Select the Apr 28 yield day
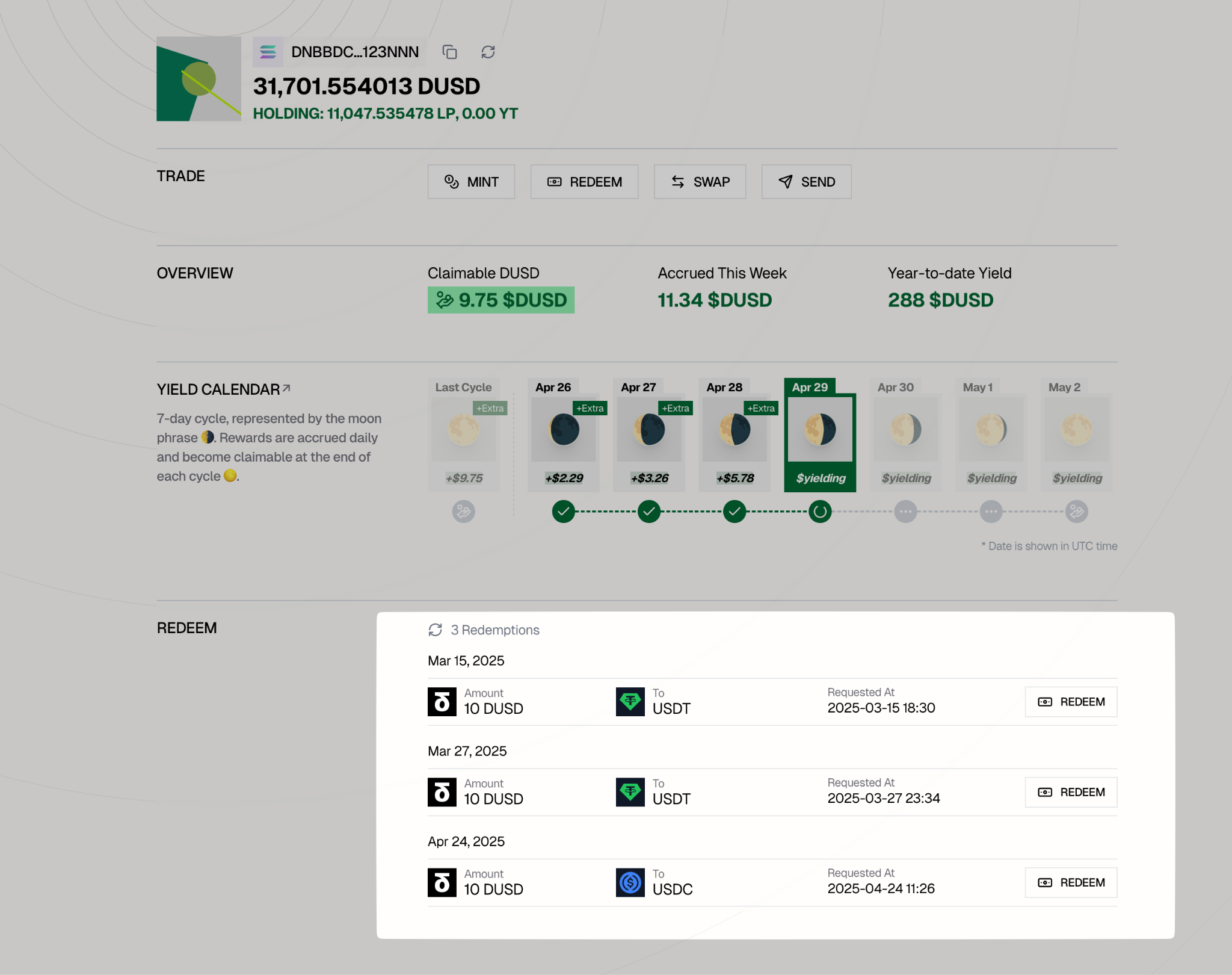 (x=735, y=435)
